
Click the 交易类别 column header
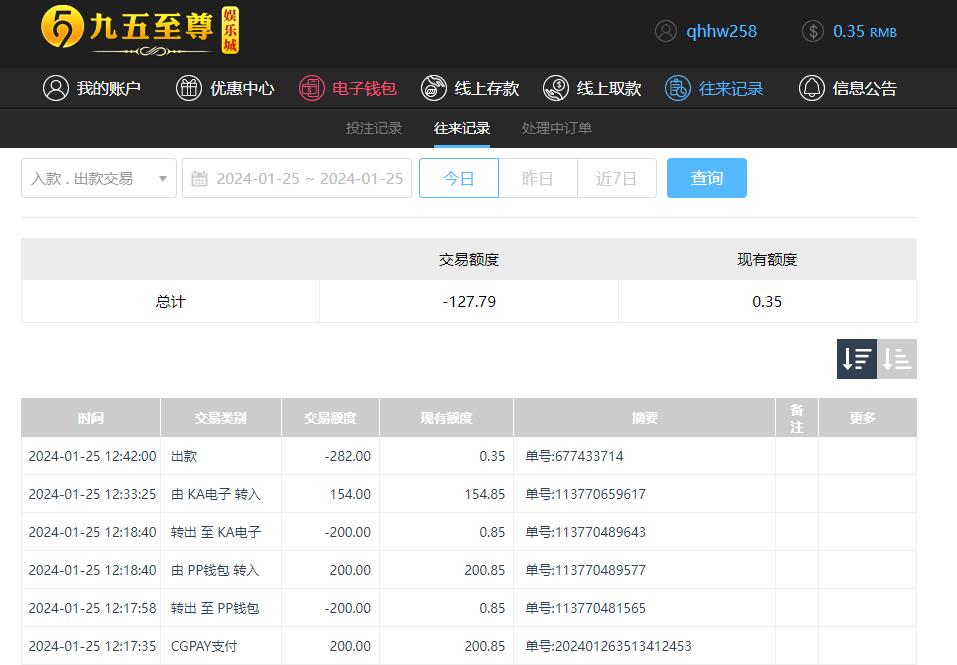pos(220,418)
